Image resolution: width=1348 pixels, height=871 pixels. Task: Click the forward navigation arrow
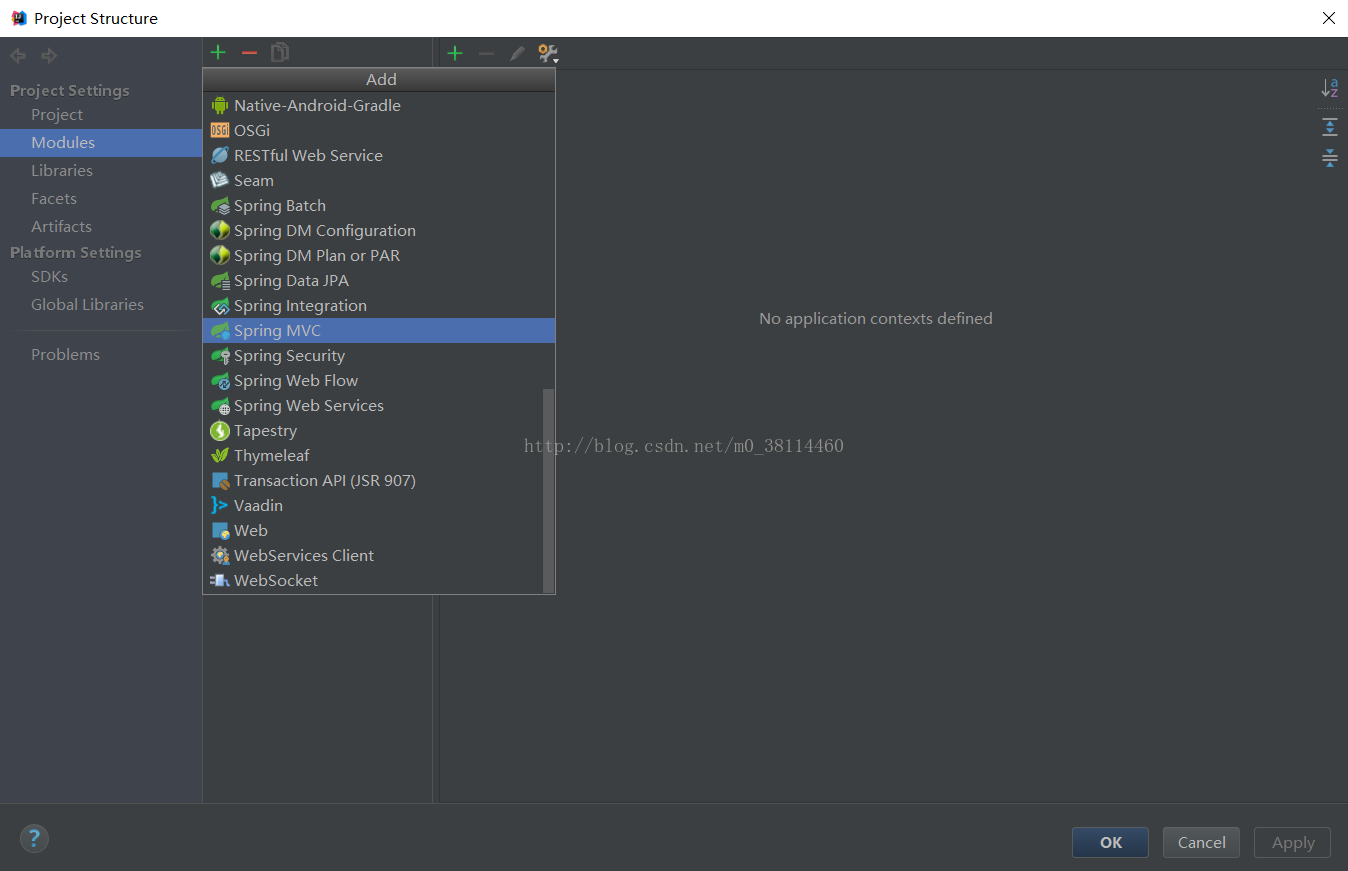coord(48,56)
